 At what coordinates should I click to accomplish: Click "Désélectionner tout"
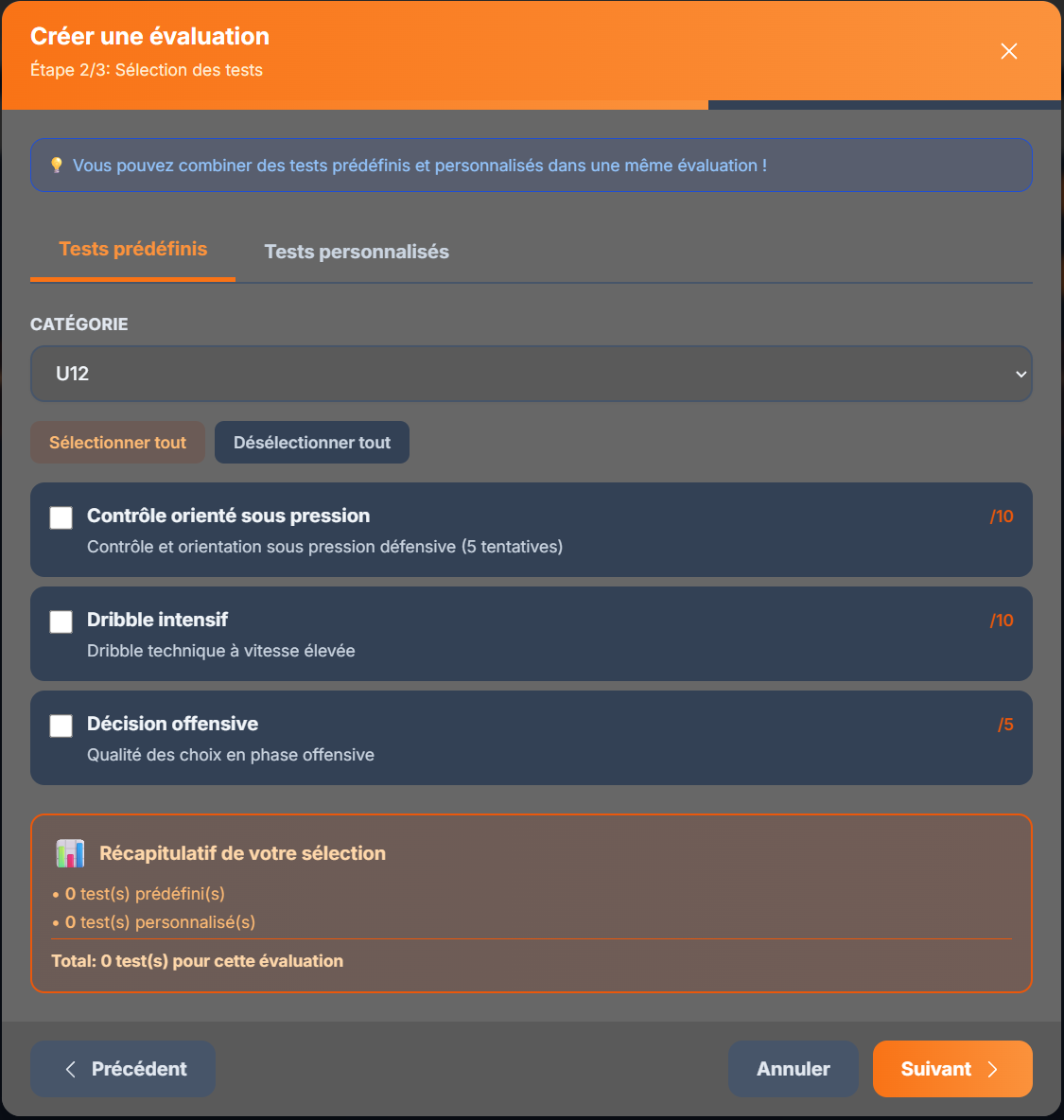(311, 442)
